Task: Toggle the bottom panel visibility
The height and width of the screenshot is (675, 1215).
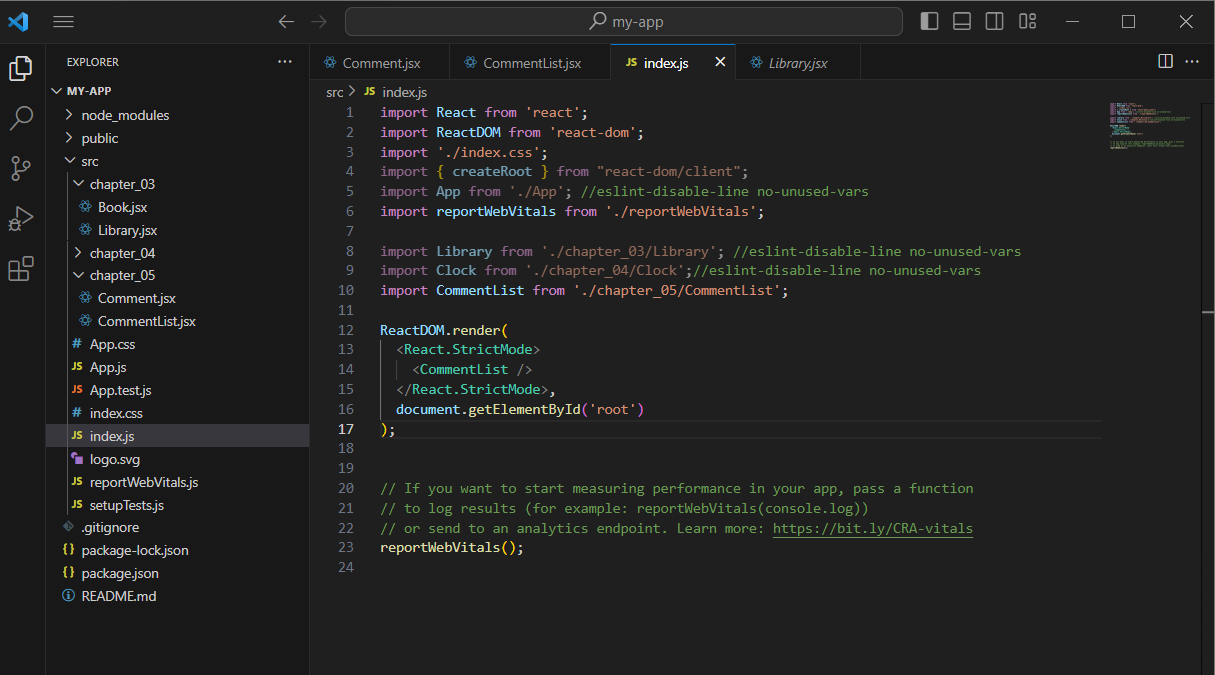Action: [962, 21]
